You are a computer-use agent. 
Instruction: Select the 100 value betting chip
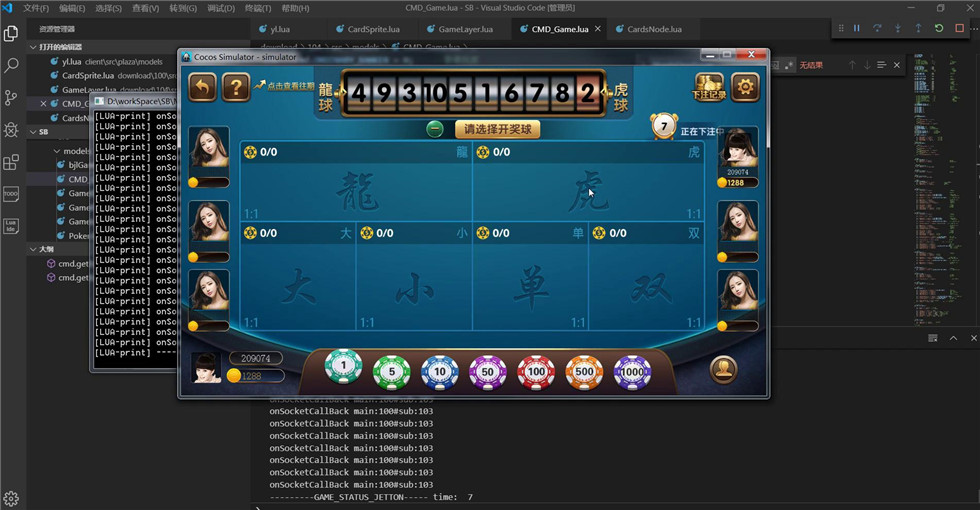(536, 372)
